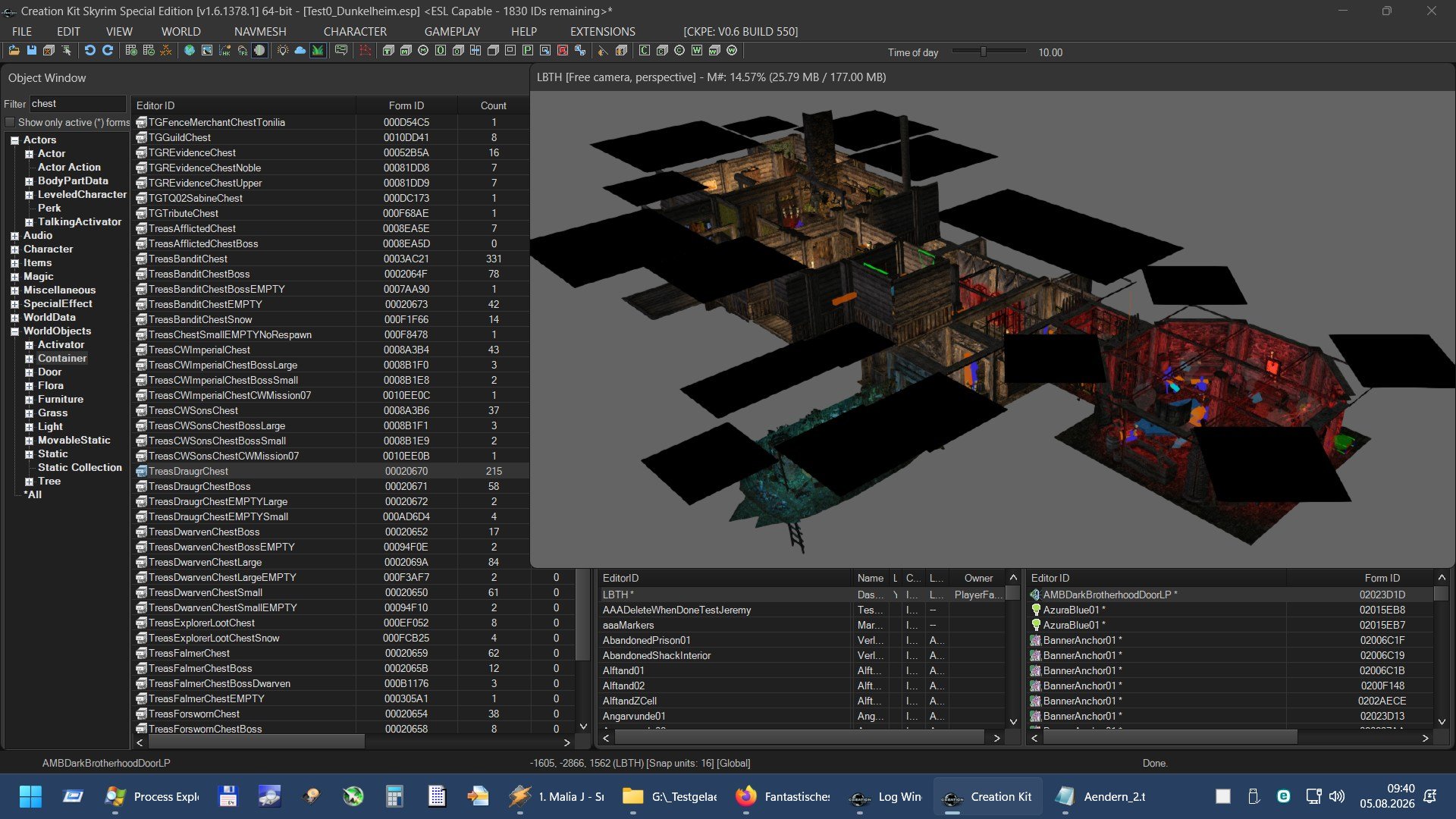The image size is (1456, 819).
Task: Click the open plugin folder icon
Action: pos(14,51)
